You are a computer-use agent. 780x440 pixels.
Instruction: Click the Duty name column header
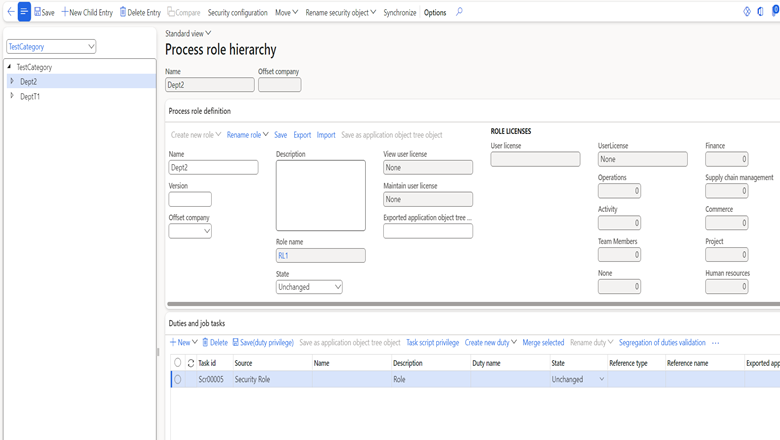click(x=486, y=363)
